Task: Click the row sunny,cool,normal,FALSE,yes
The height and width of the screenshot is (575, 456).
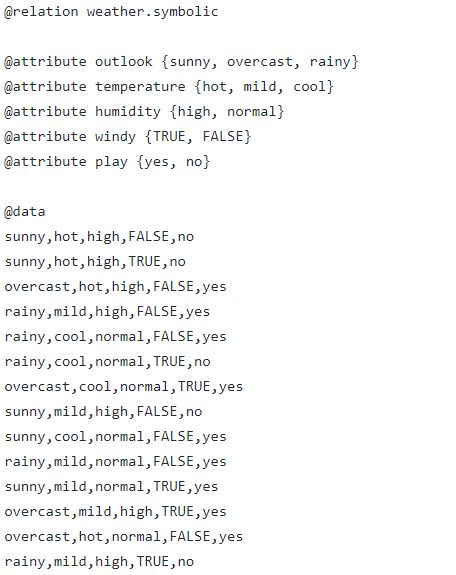Action: [x=116, y=437]
